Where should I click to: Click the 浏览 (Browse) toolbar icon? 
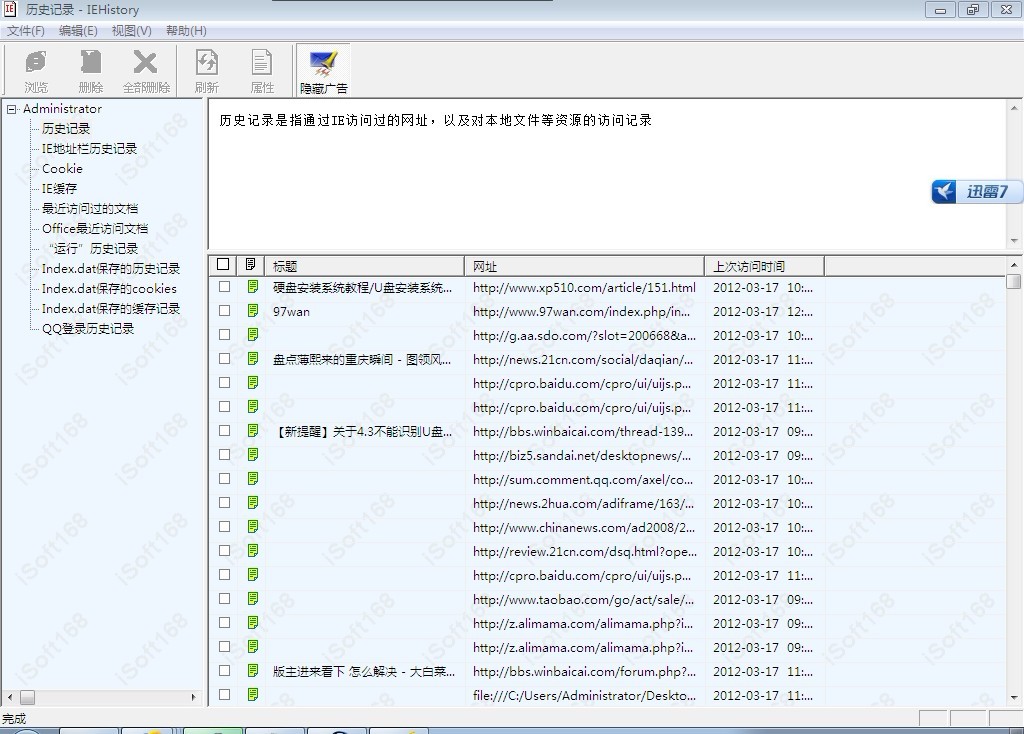coord(36,70)
